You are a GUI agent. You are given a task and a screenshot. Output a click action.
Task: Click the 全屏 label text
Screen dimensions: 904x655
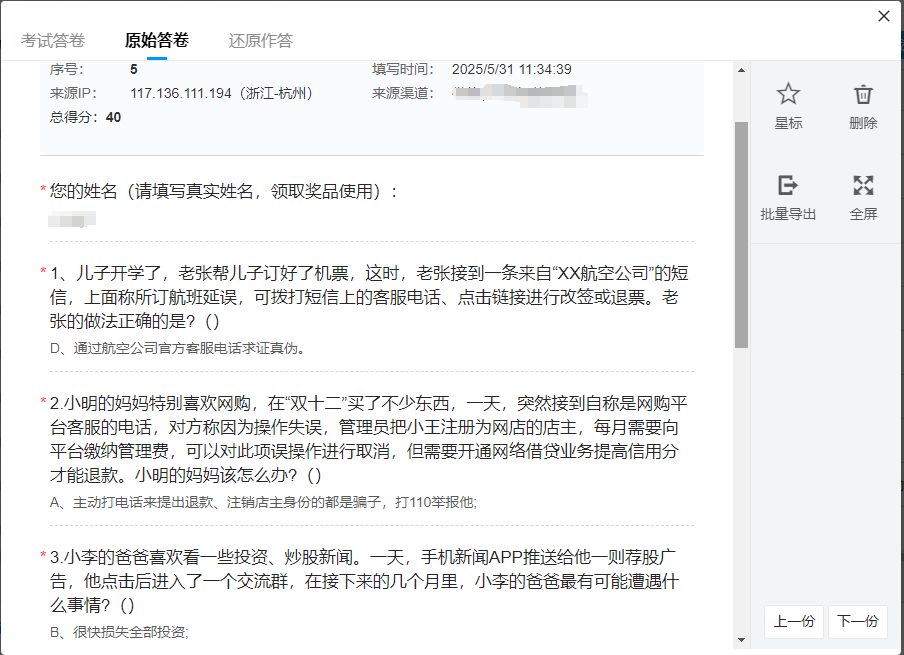click(863, 214)
